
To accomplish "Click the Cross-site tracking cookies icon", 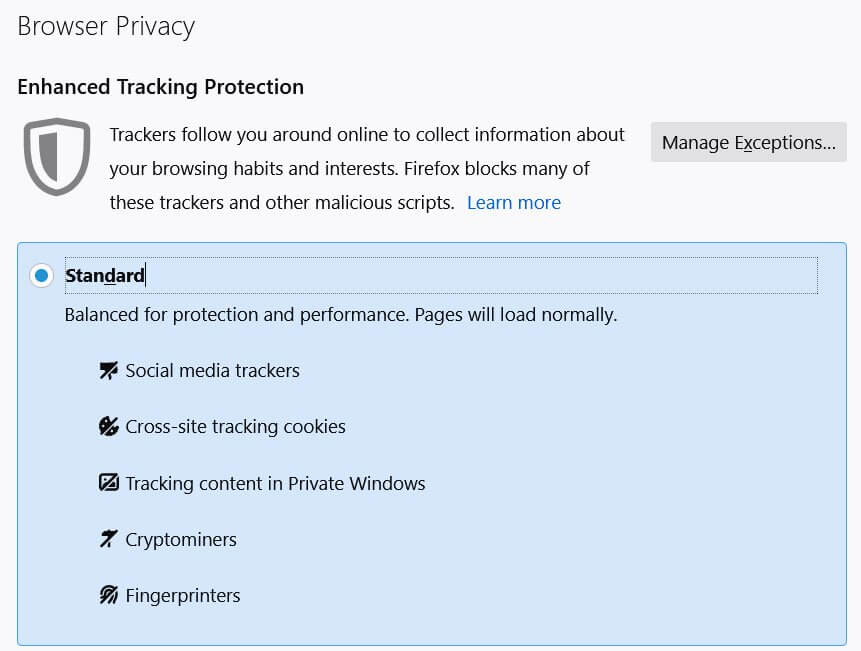I will (109, 427).
